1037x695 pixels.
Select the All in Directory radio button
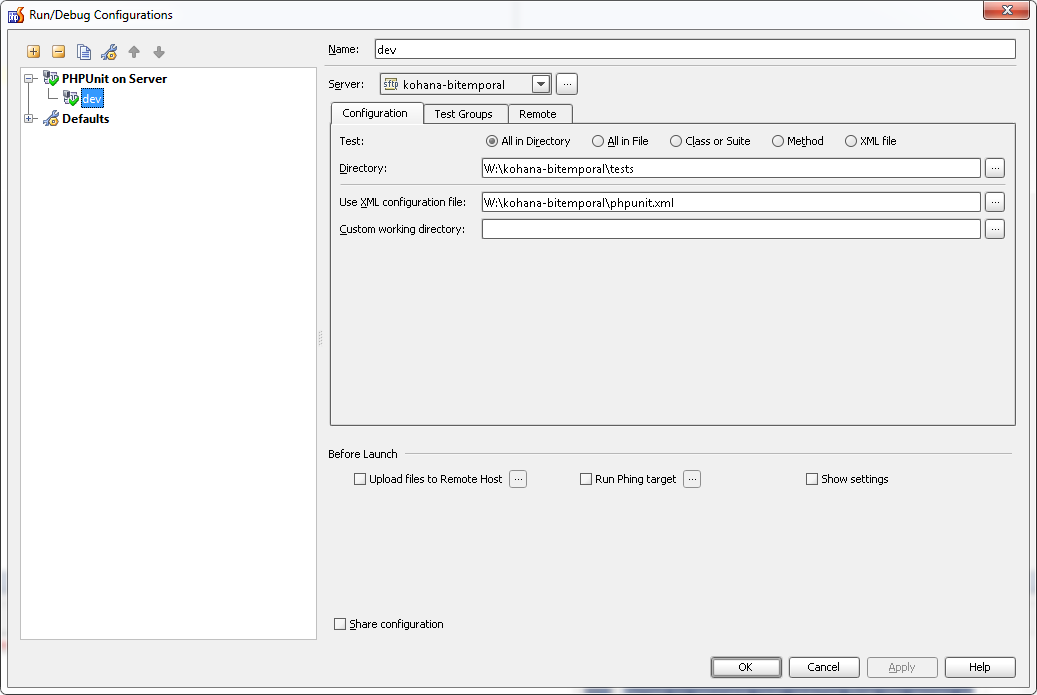pos(491,141)
